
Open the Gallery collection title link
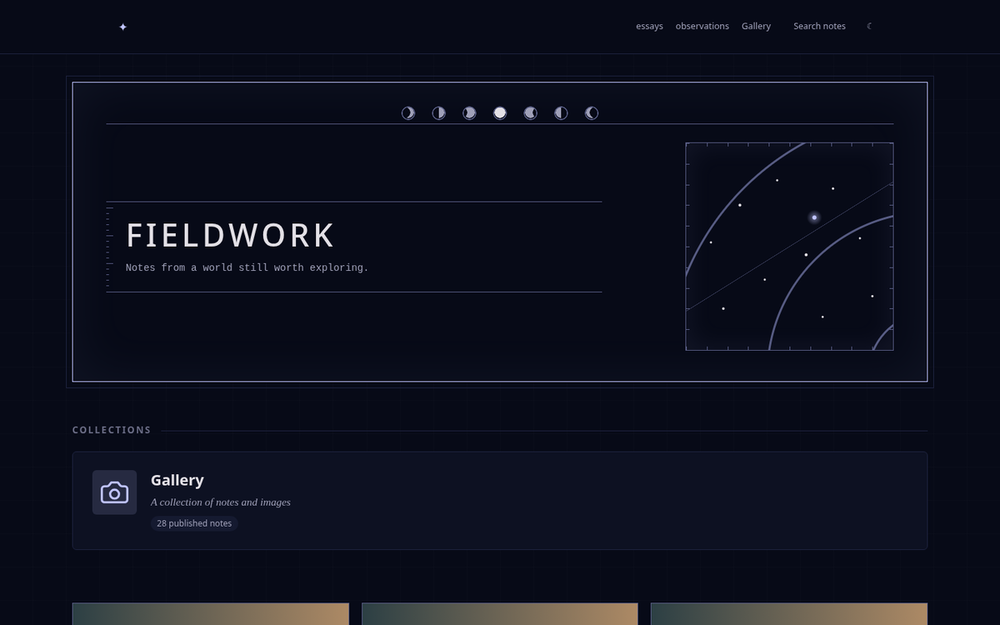[x=177, y=480]
